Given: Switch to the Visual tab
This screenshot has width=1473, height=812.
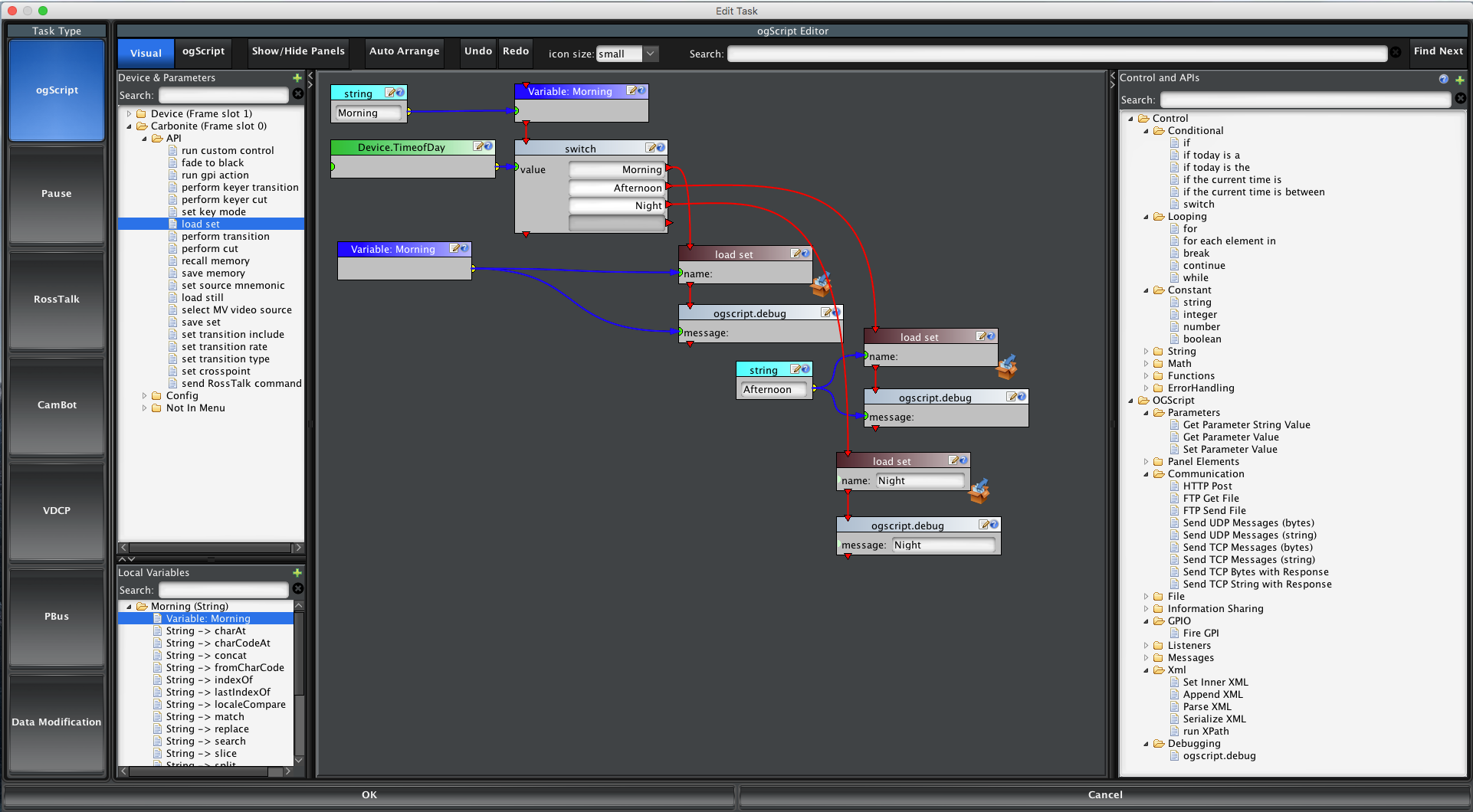Looking at the screenshot, I should [x=146, y=53].
